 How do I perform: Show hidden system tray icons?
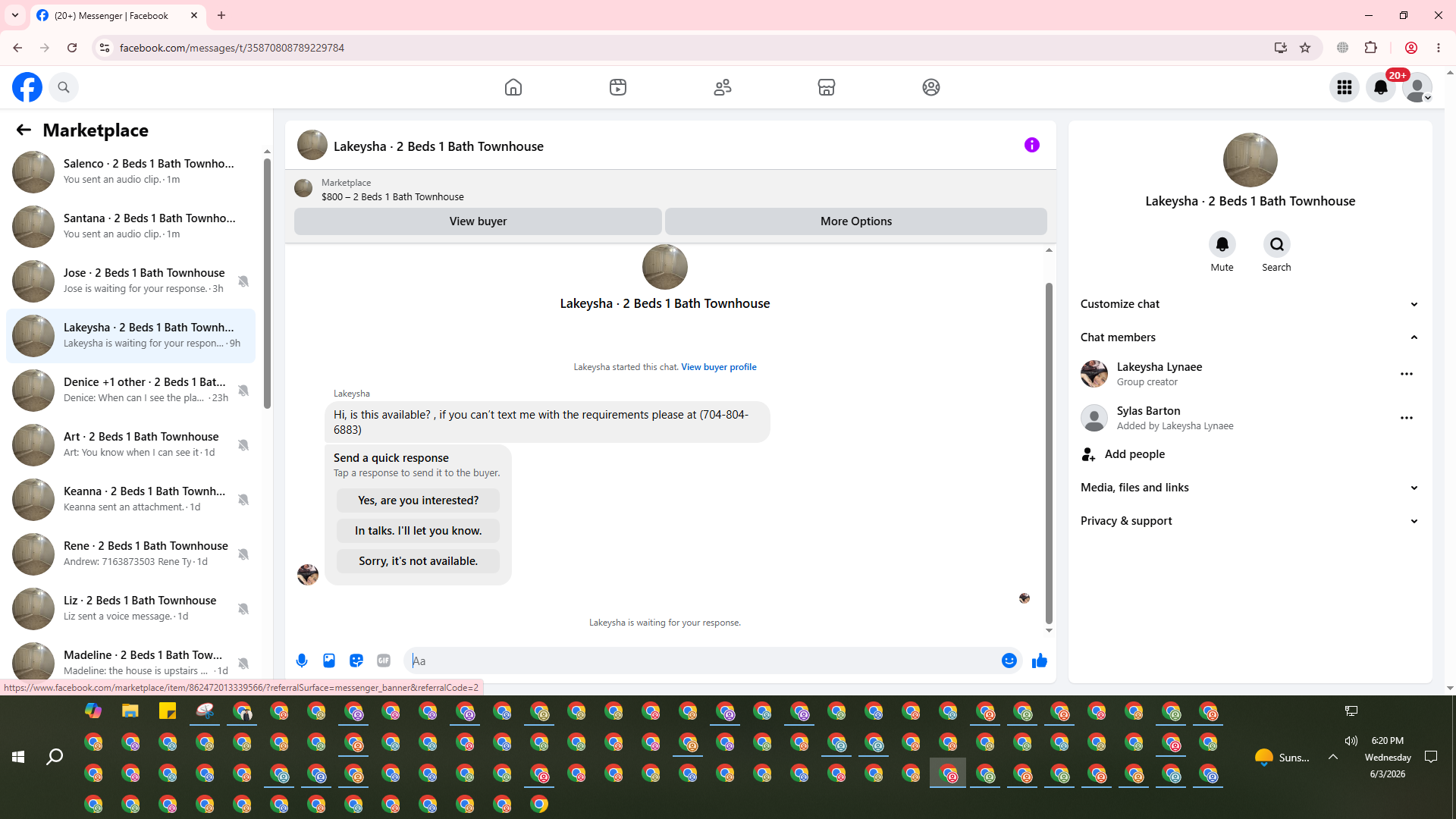point(1332,757)
